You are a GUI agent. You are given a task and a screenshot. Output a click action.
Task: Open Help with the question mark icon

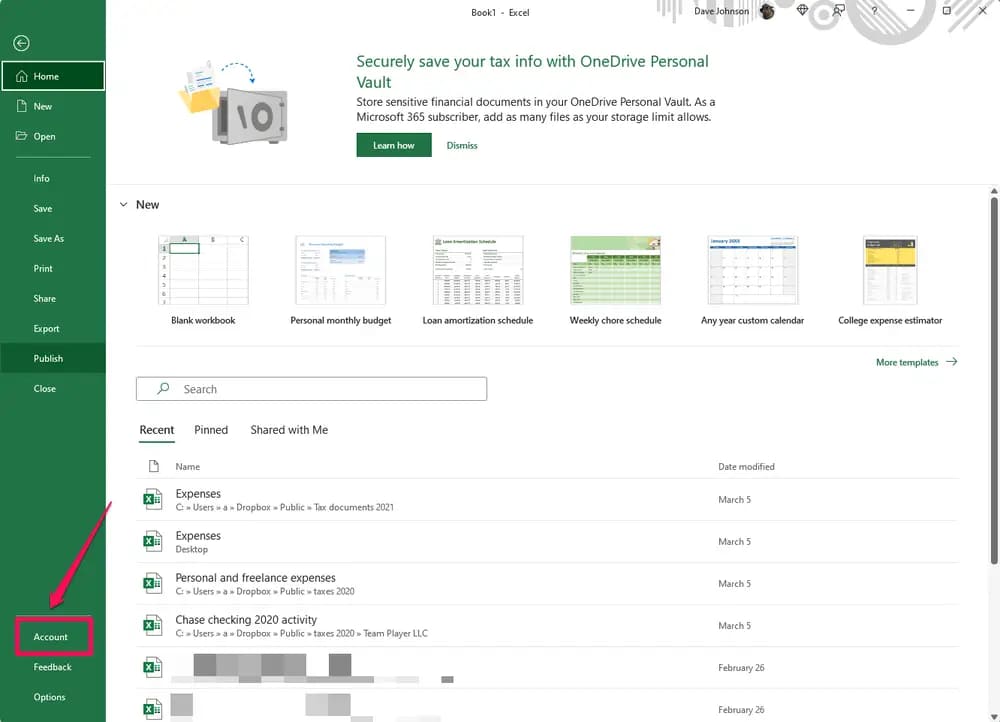coord(874,11)
